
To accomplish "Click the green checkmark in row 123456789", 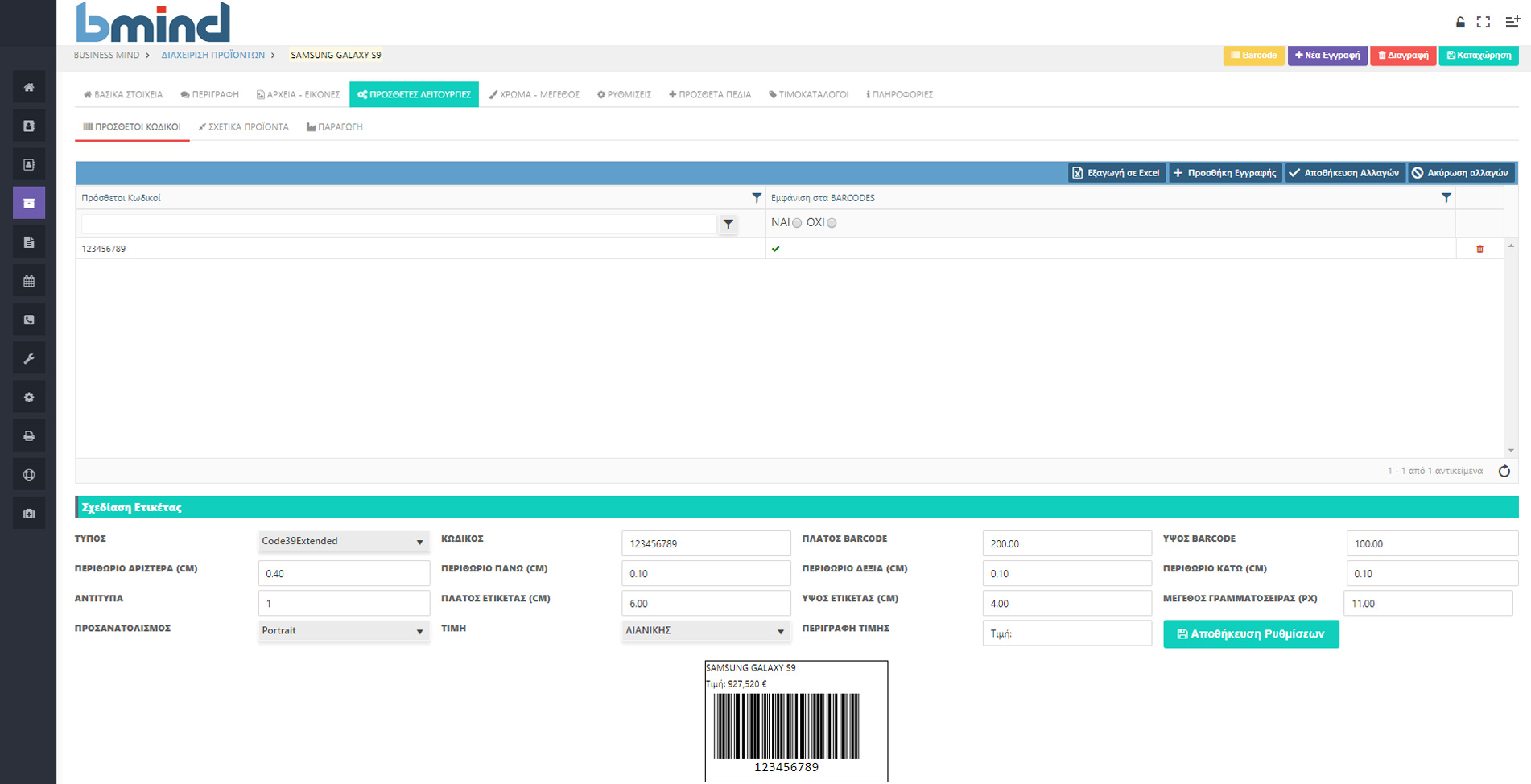I will point(776,249).
